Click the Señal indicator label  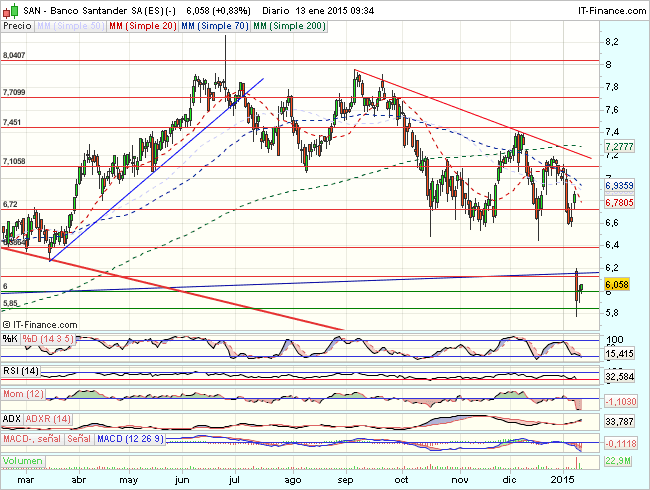tap(79, 439)
